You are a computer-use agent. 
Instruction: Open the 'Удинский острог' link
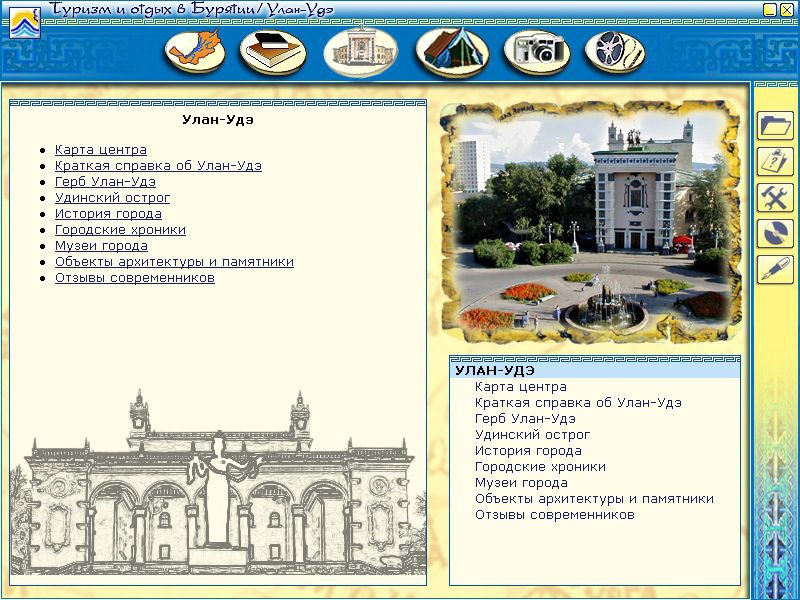[112, 198]
